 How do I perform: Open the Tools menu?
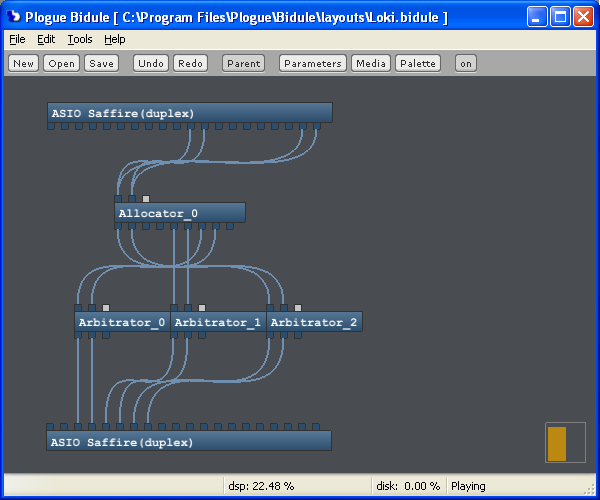click(x=80, y=39)
